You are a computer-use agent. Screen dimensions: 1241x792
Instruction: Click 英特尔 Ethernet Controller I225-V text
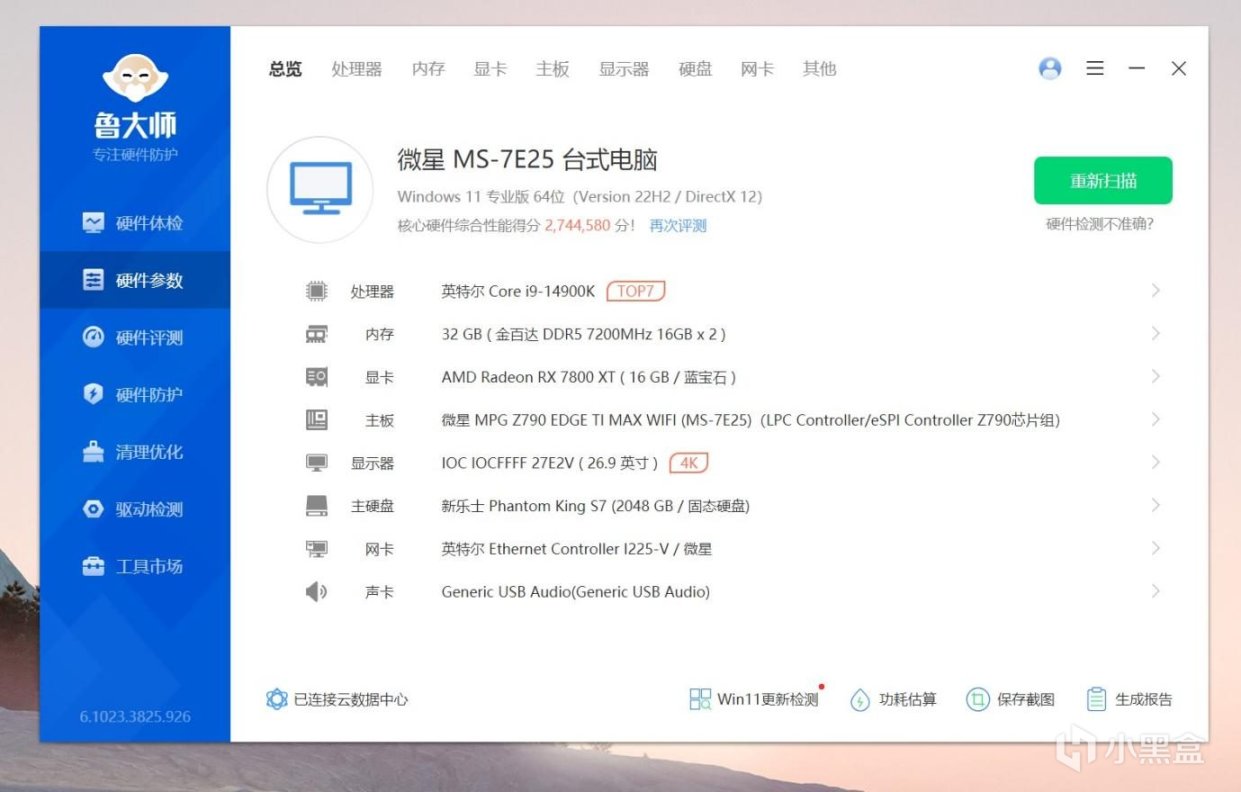pos(577,549)
